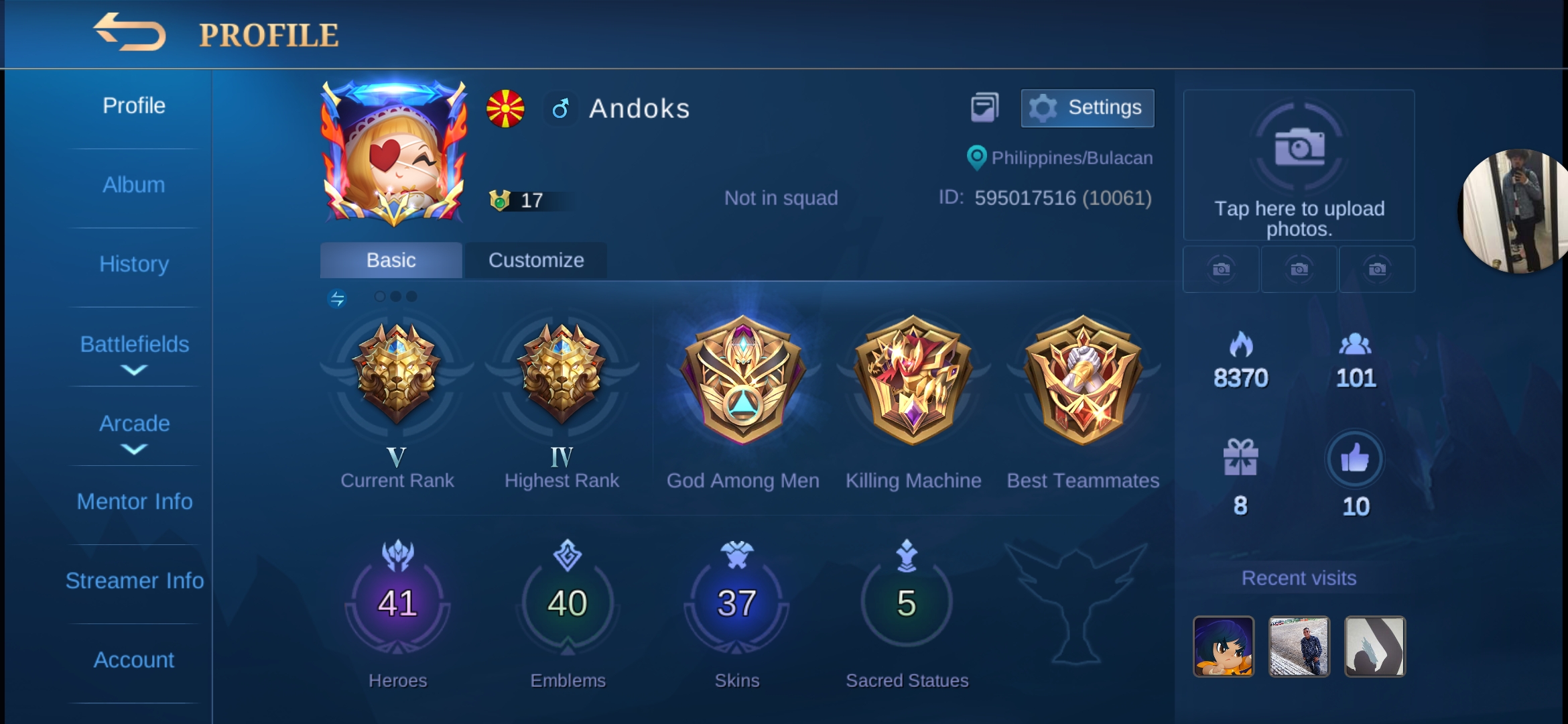This screenshot has height=724, width=1568.
Task: Click the followers people icon
Action: pos(1355,344)
